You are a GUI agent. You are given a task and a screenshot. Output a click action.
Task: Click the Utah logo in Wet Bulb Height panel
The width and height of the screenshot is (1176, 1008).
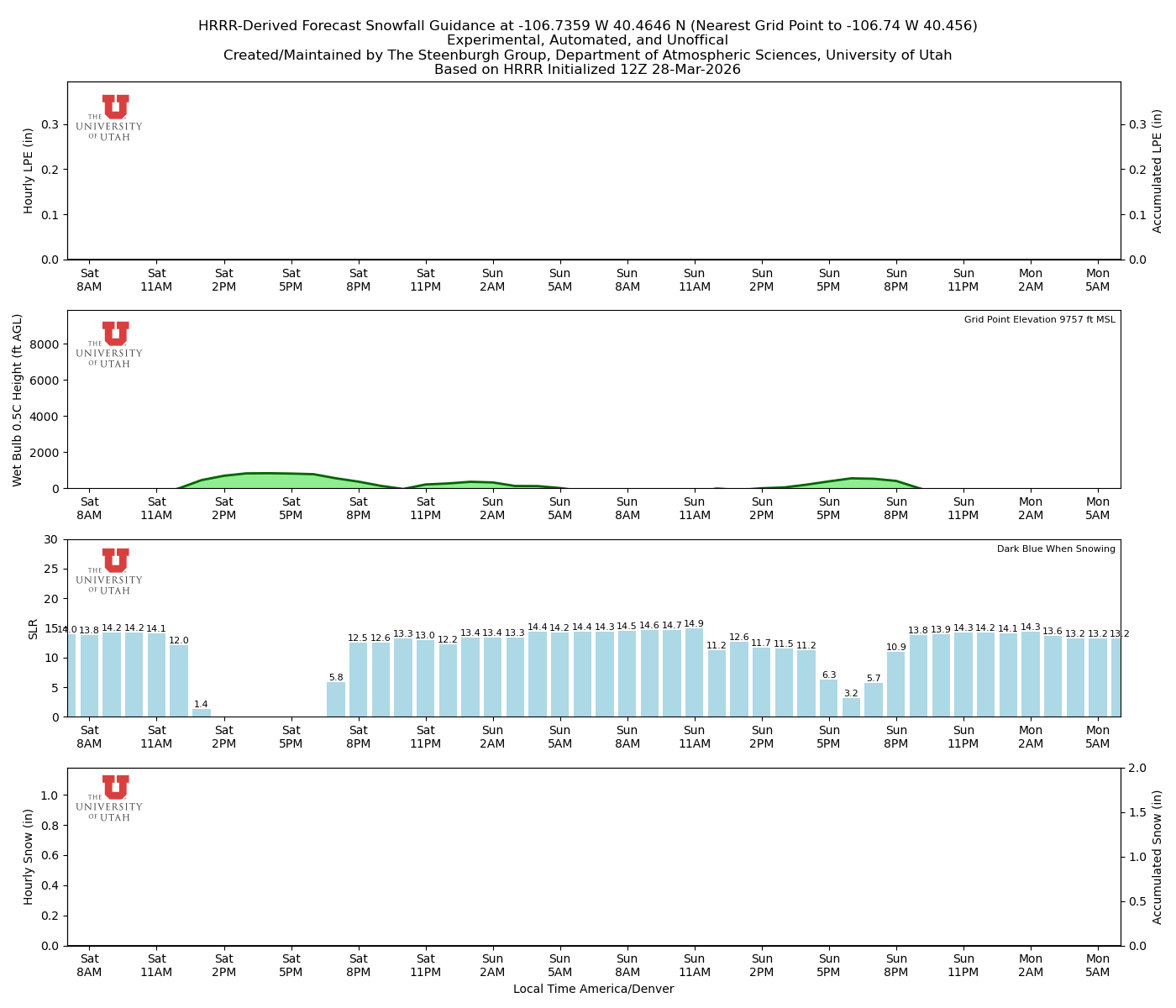tap(110, 344)
